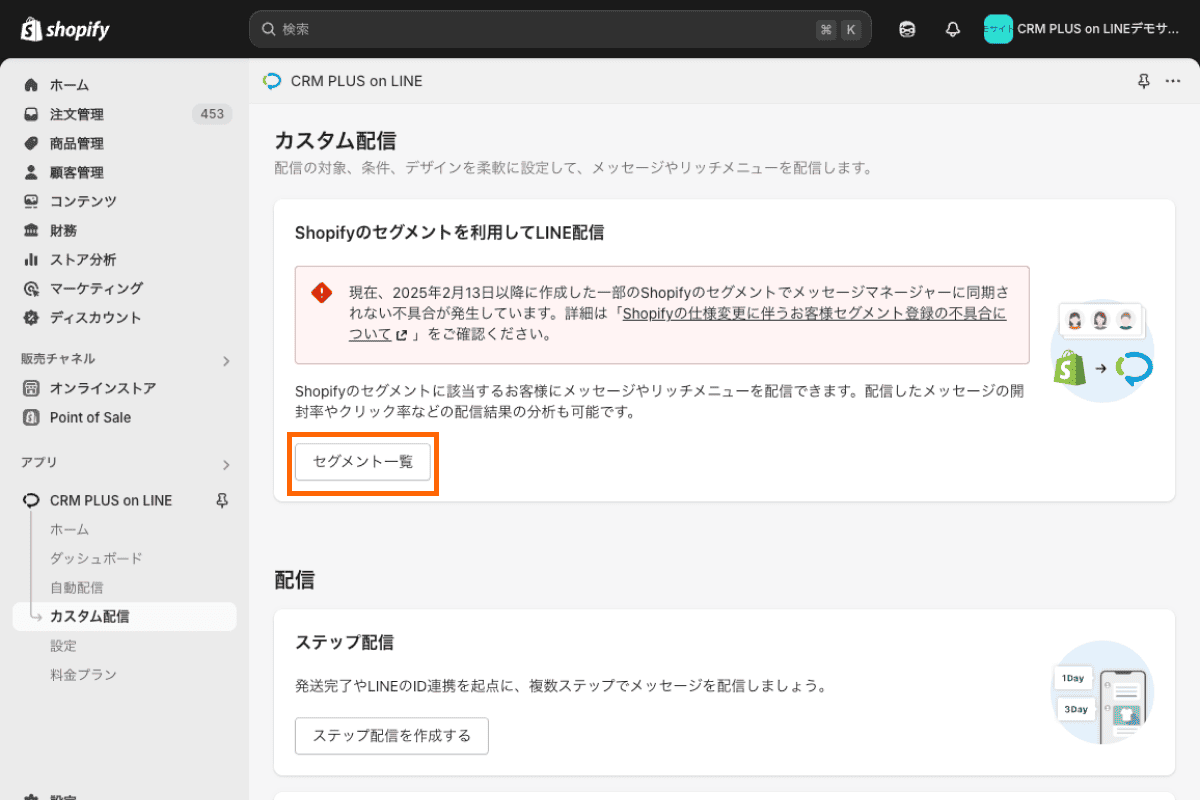Expand the 販売チャネル section chevron
This screenshot has height=800, width=1200.
point(226,360)
